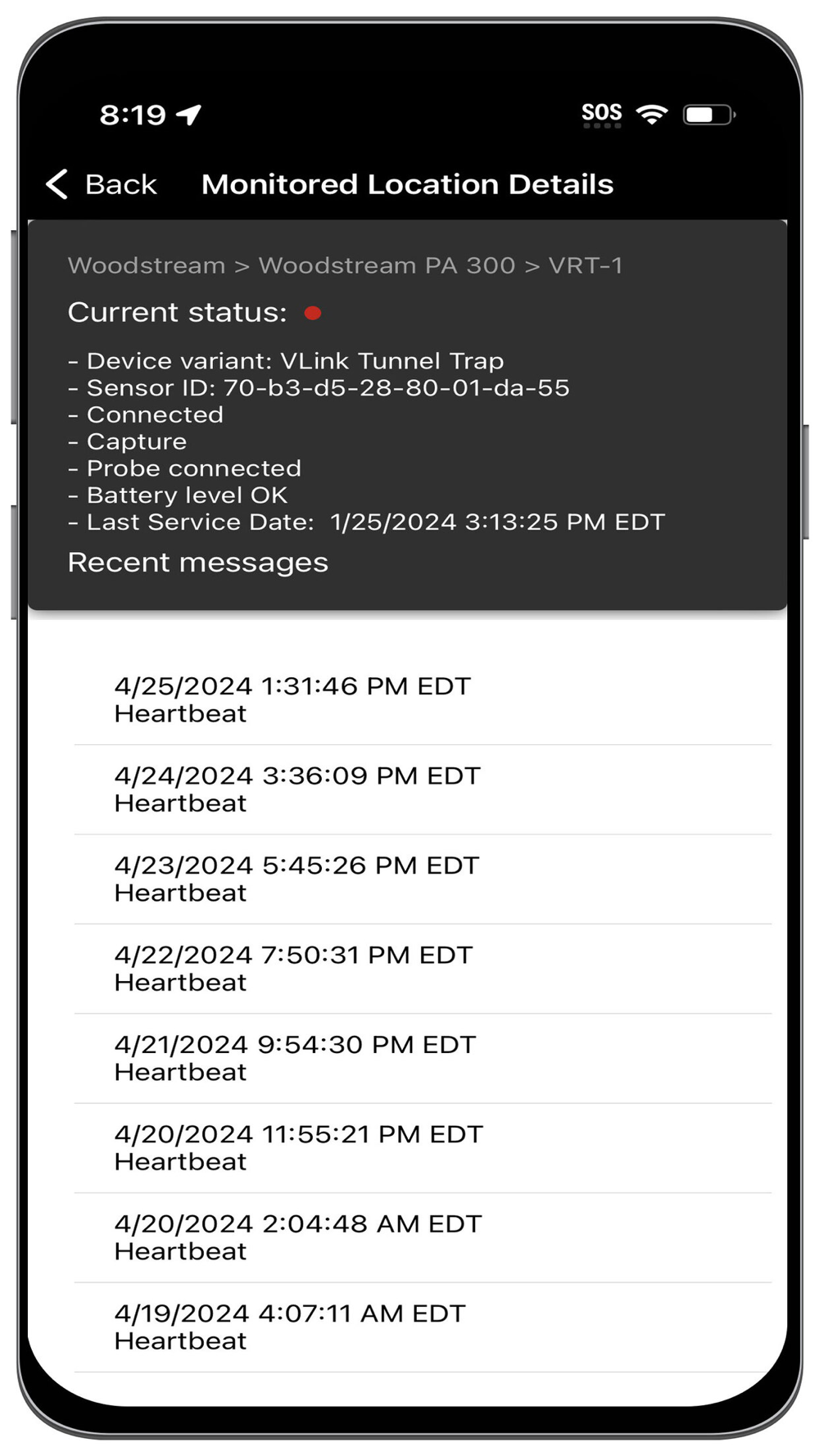Tap the Back button label
Screen dimensions: 819x1456
click(x=120, y=185)
